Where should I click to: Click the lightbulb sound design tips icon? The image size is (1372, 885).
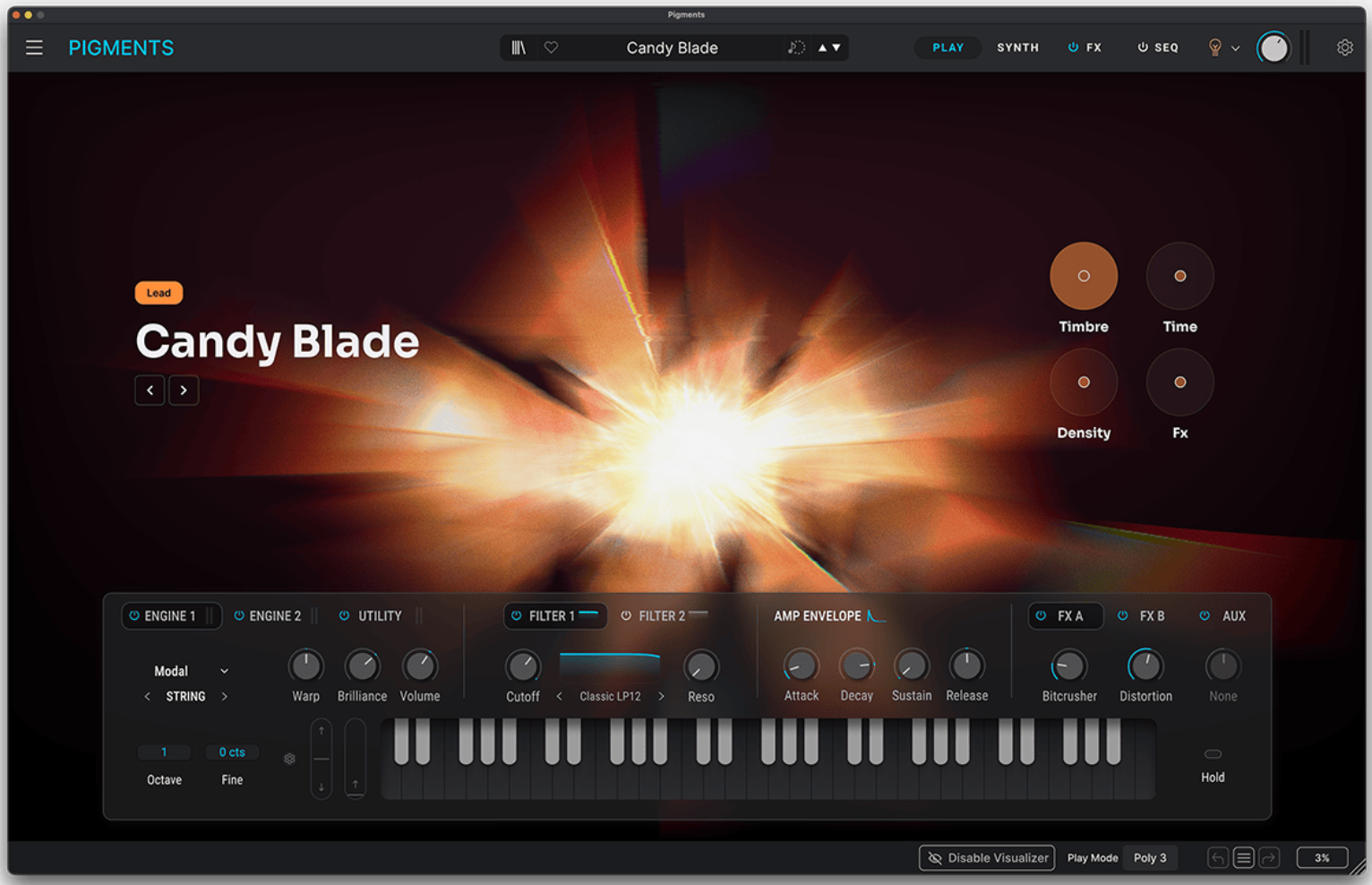1214,47
